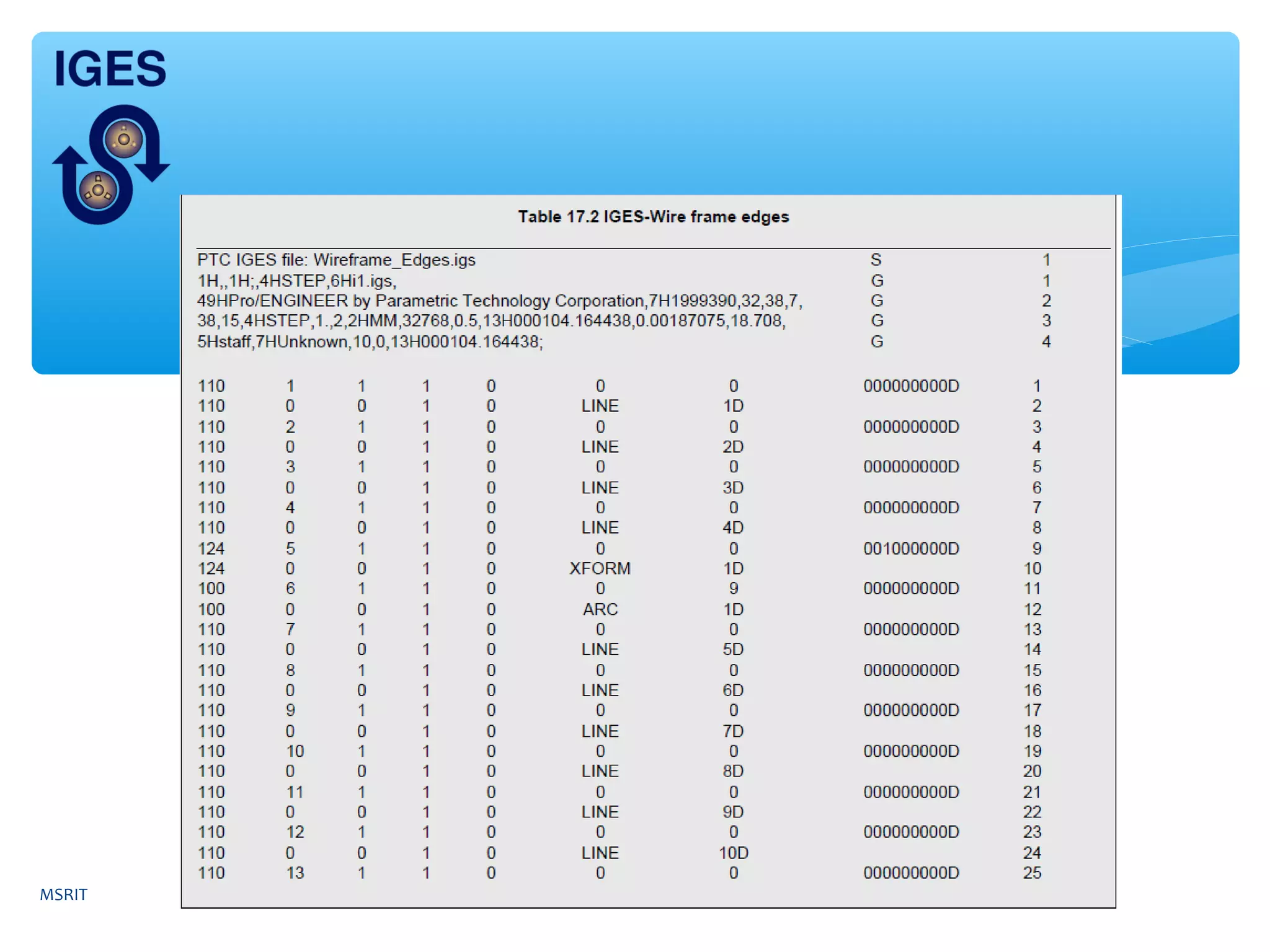Click the entity type 124 in XFORM row
This screenshot has width=1270, height=952.
coord(211,568)
